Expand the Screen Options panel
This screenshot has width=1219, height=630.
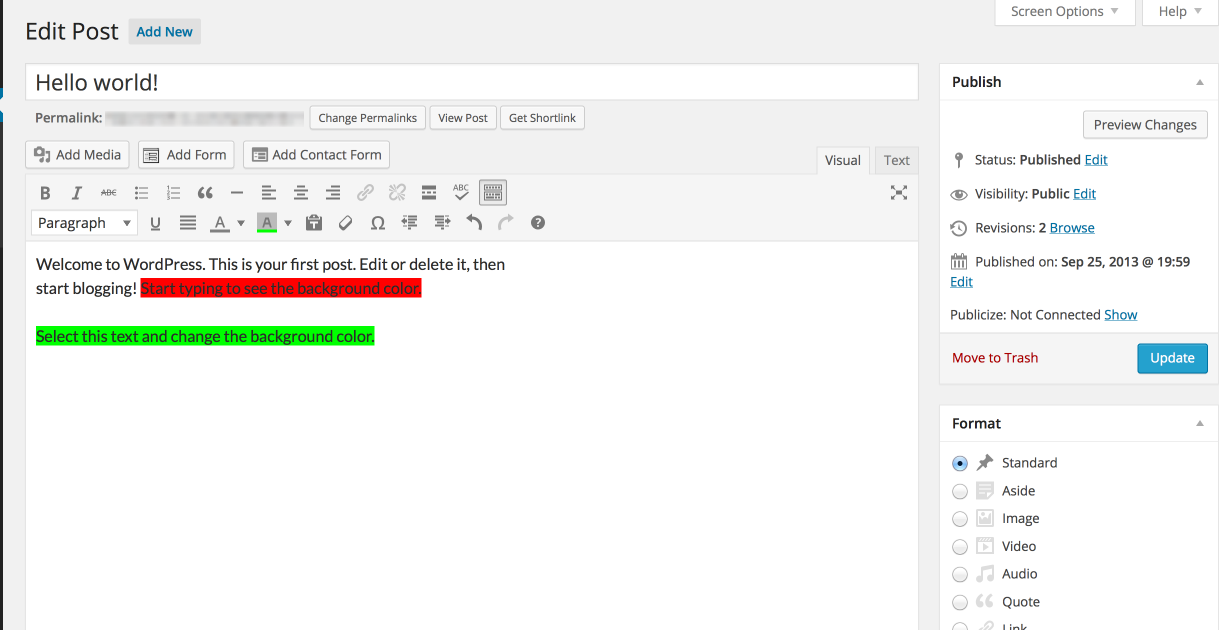(x=1065, y=12)
